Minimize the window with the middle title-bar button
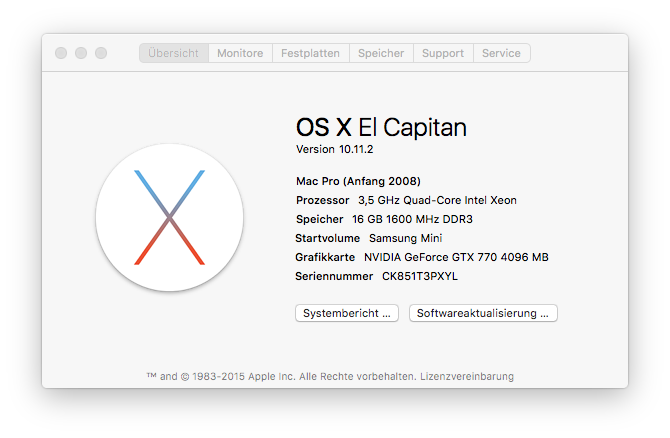Screen dimensions: 670x438 81,53
